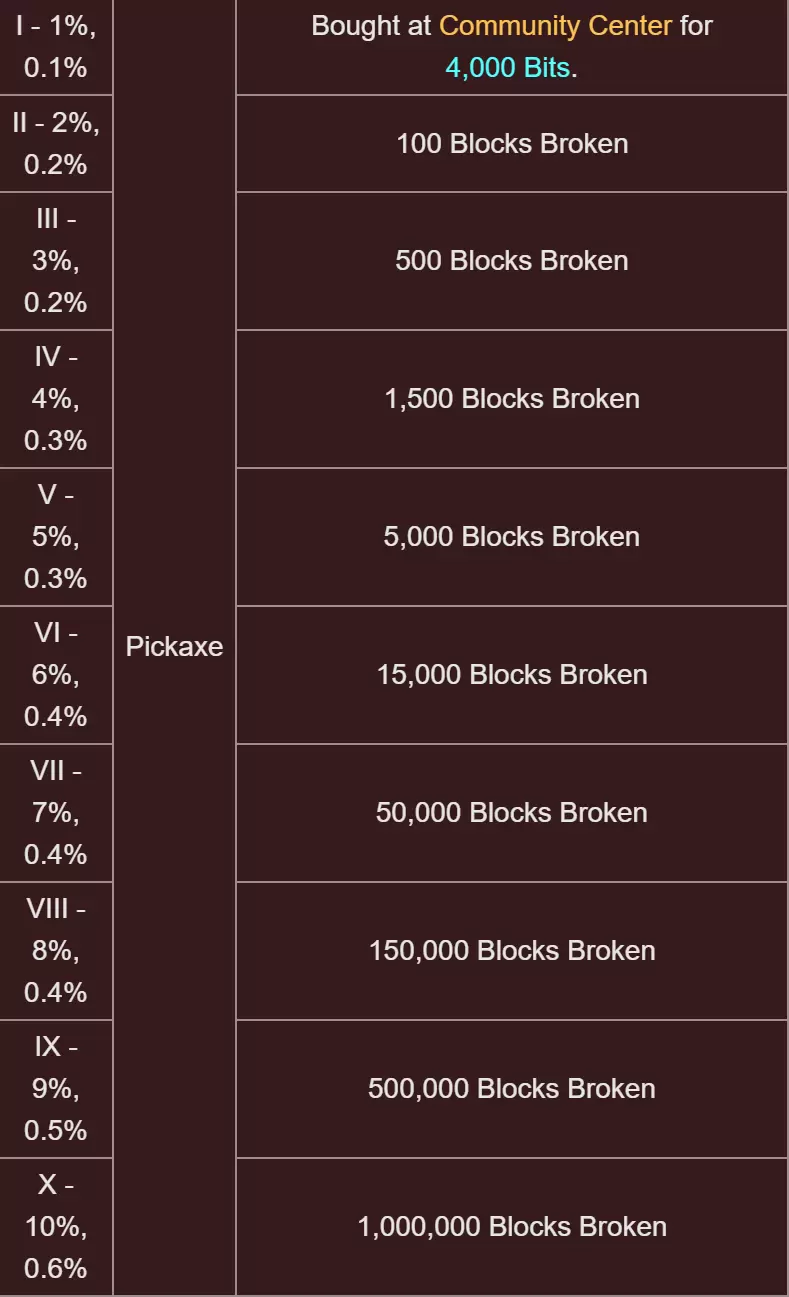Open the Community Center link
This screenshot has width=789, height=1297.
pos(555,26)
